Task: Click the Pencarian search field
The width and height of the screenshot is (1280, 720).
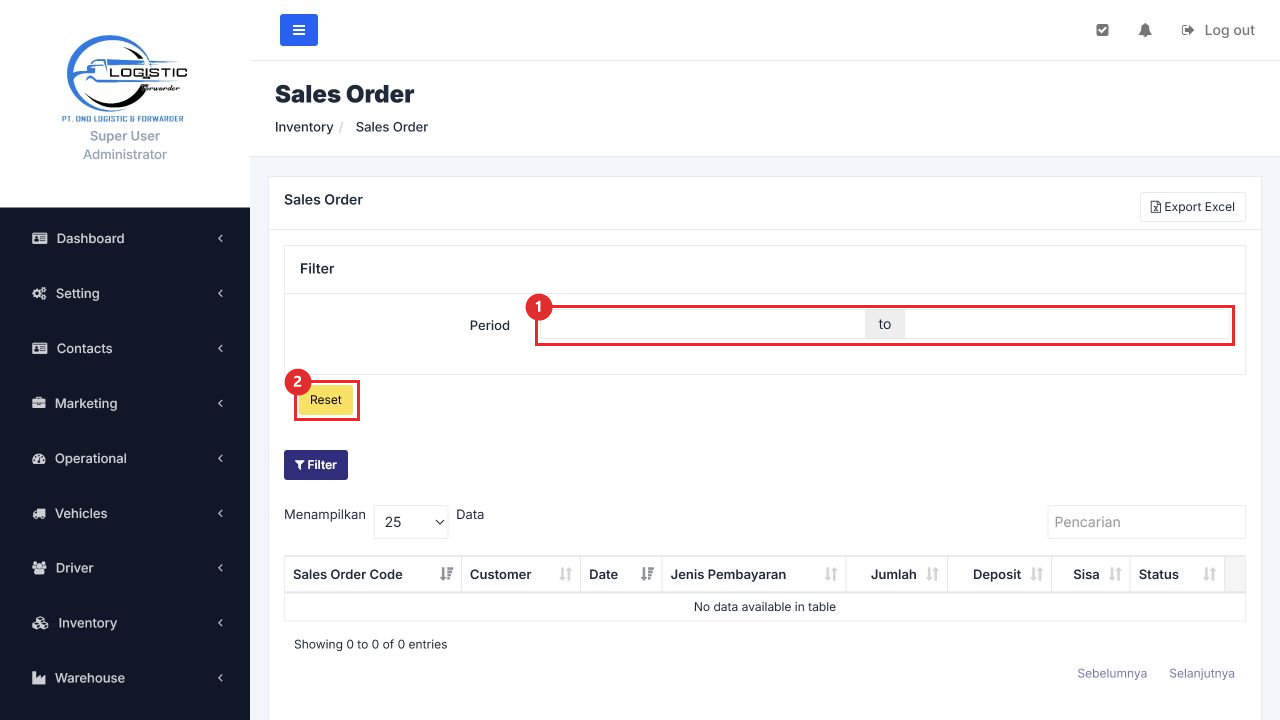Action: point(1146,522)
